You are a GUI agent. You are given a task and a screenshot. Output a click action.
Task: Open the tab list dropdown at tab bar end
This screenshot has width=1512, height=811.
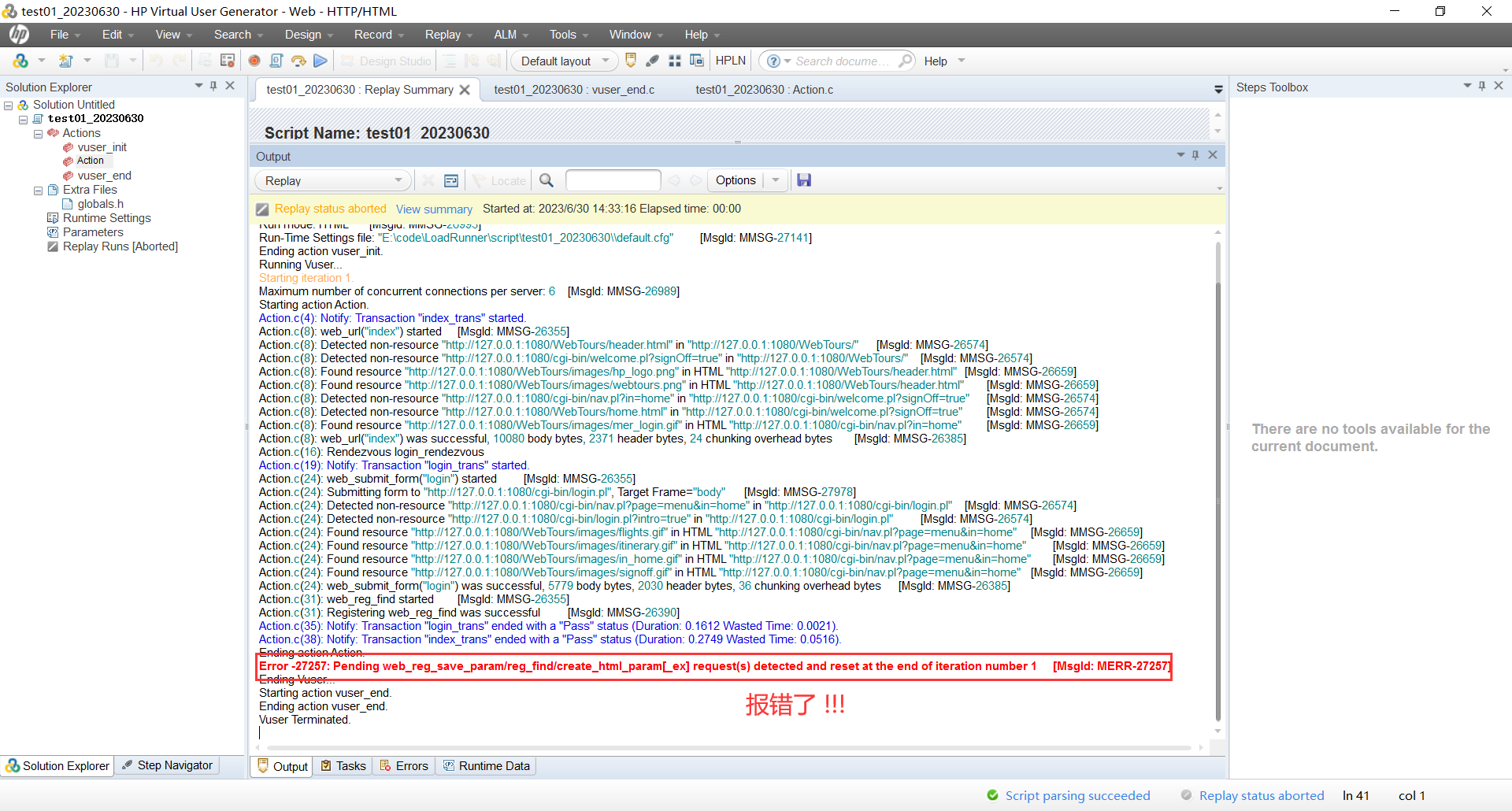[1218, 90]
